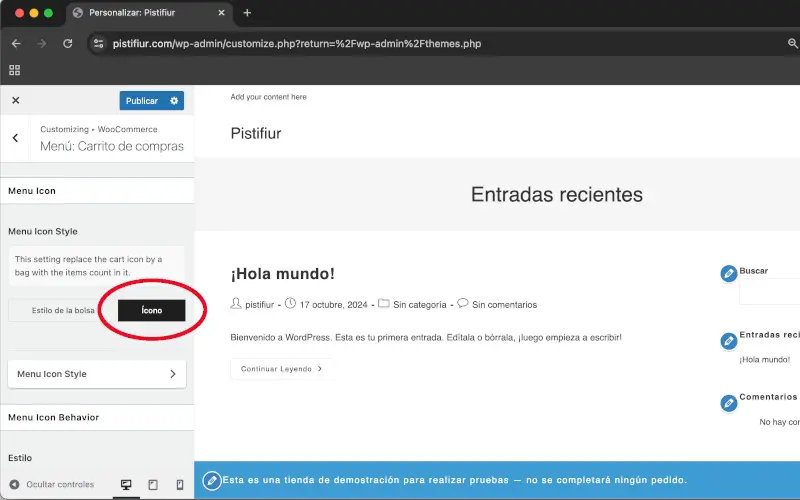Close the Personalizar: Pistifiur tab

(221, 13)
